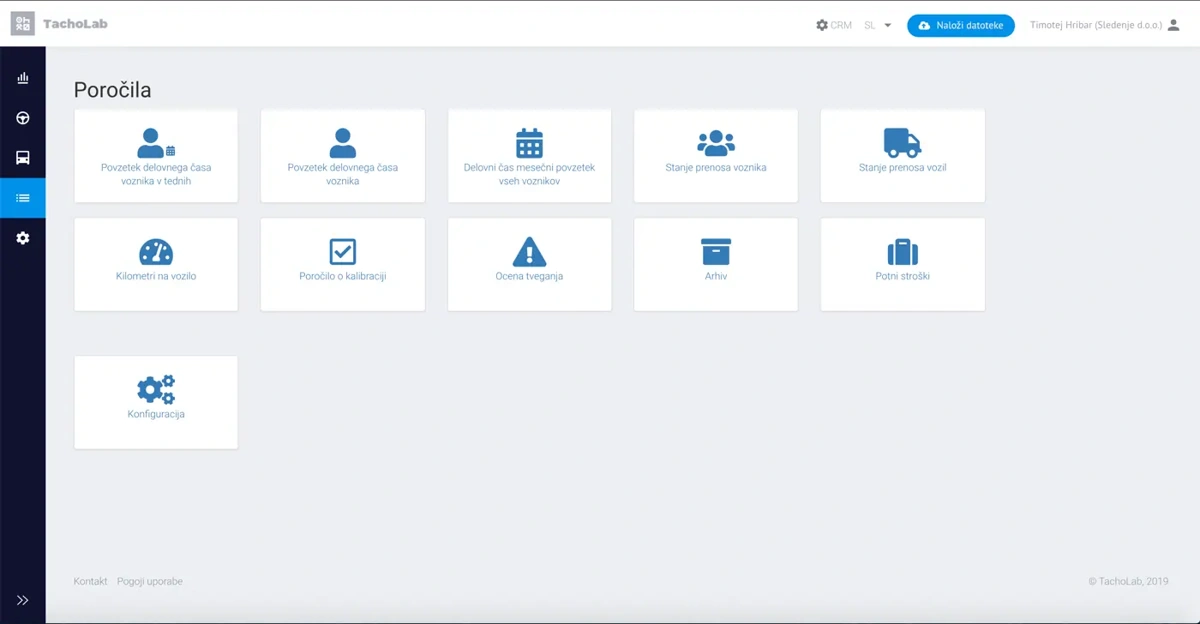Click the TachoLab logo icon
1200x624 pixels.
[x=23, y=23]
